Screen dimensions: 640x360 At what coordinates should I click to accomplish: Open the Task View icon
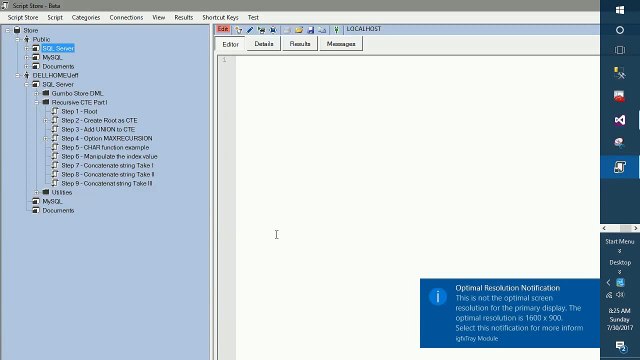620,50
